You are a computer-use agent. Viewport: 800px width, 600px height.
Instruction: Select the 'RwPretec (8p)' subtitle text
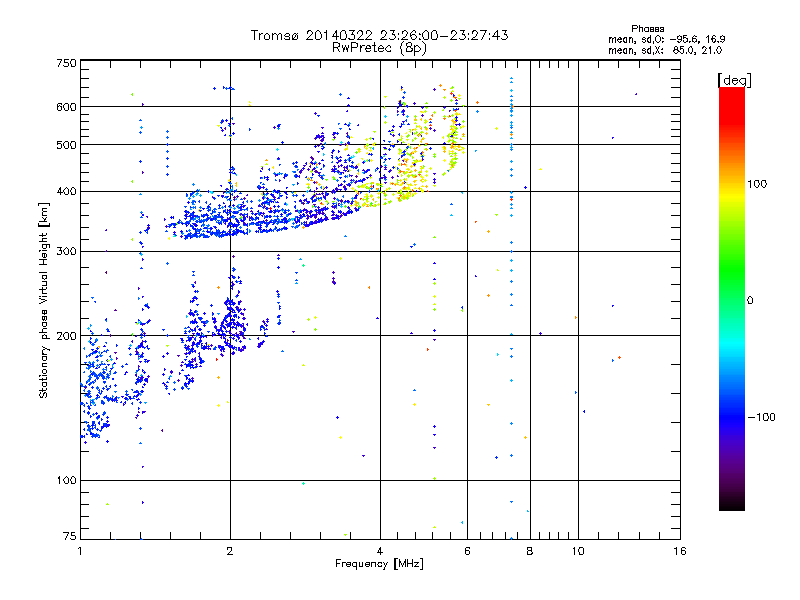tap(379, 48)
